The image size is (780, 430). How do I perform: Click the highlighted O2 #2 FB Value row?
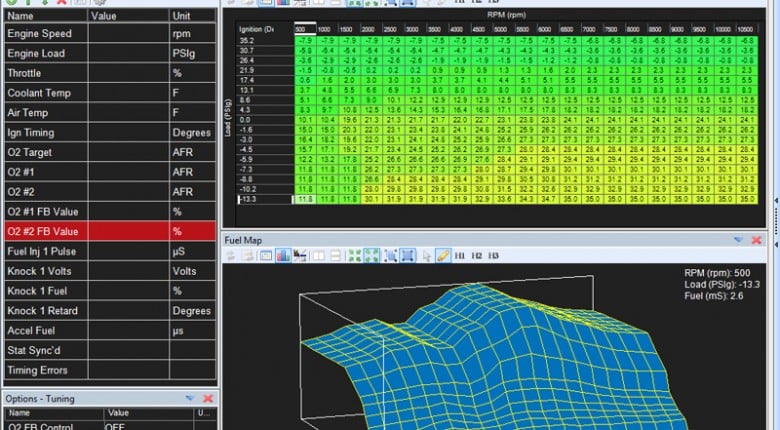(110, 231)
